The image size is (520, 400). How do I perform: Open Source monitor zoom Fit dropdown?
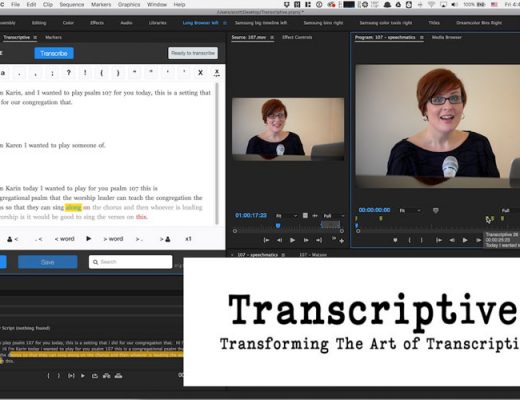[286, 216]
